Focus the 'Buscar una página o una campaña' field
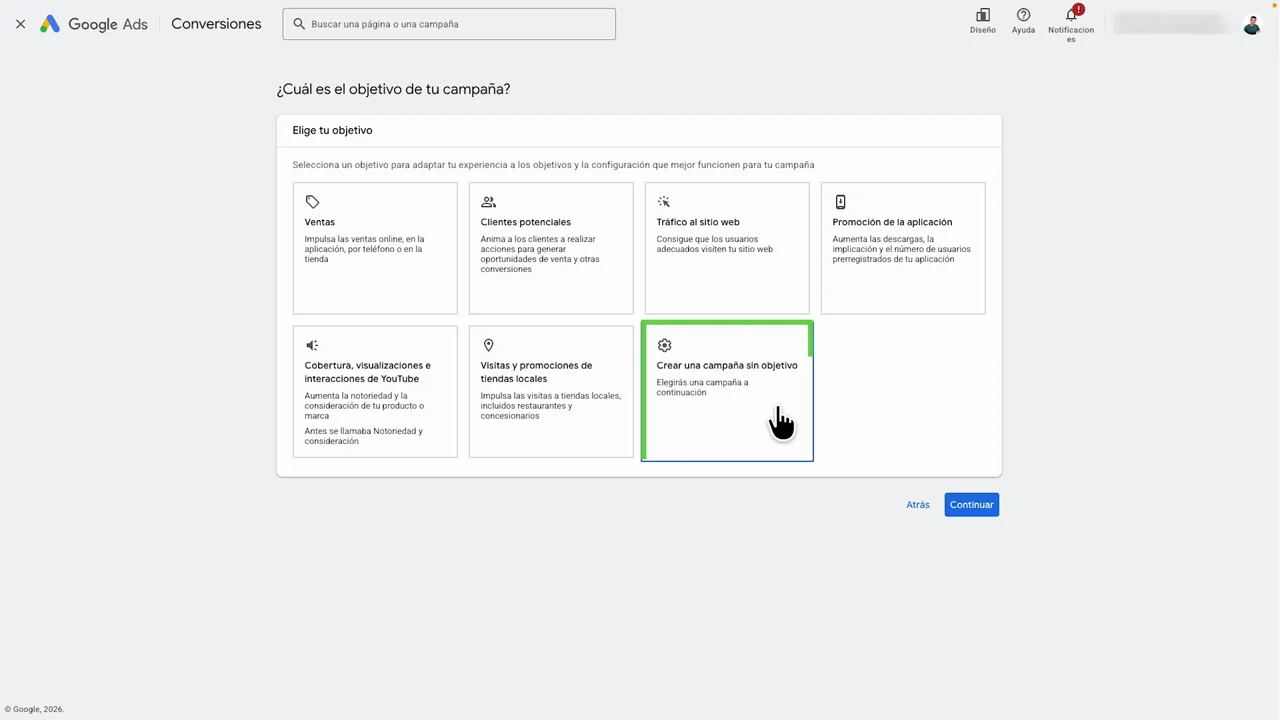The width and height of the screenshot is (1280, 720). click(449, 24)
